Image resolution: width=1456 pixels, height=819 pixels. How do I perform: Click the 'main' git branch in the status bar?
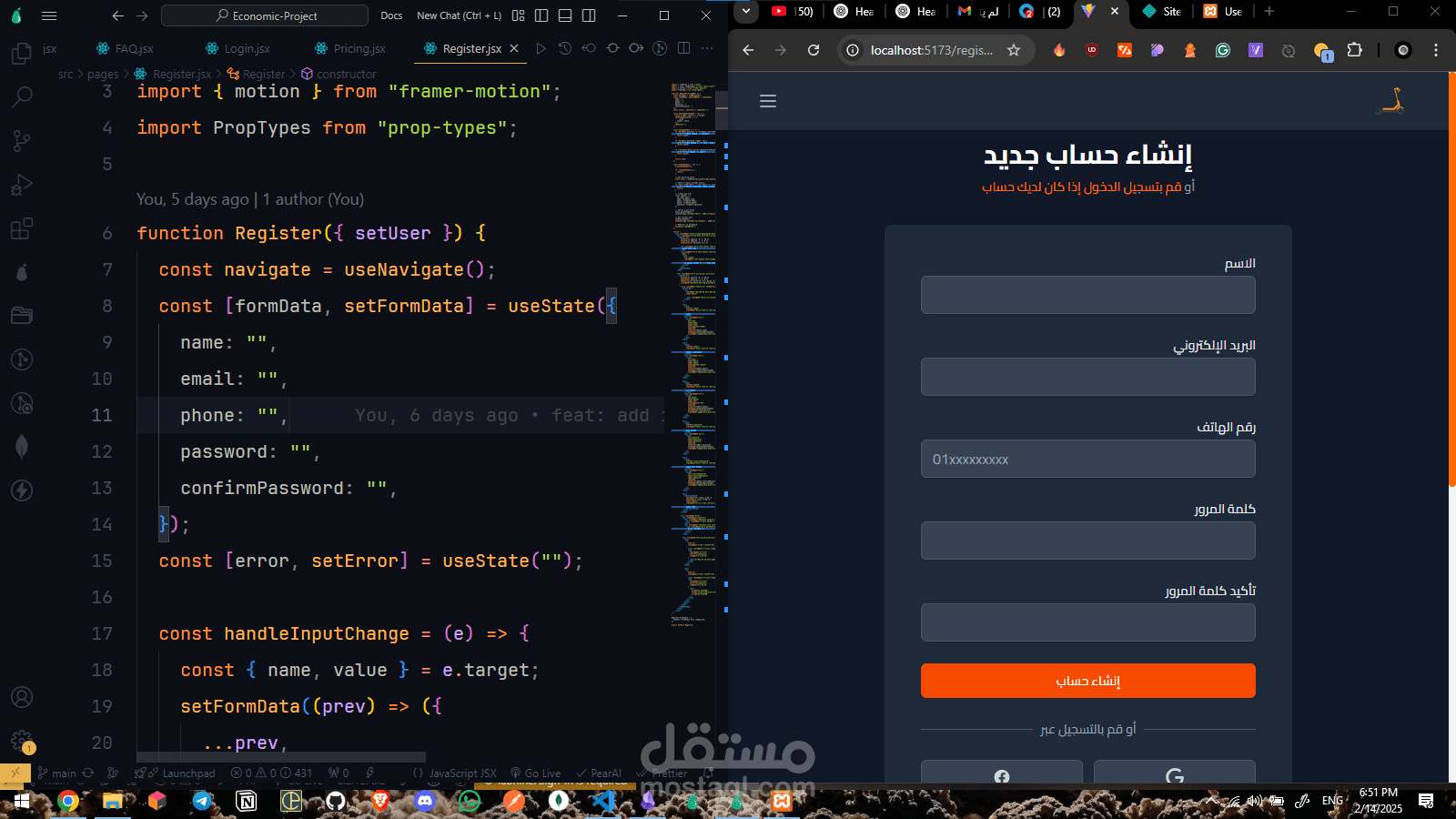click(57, 773)
